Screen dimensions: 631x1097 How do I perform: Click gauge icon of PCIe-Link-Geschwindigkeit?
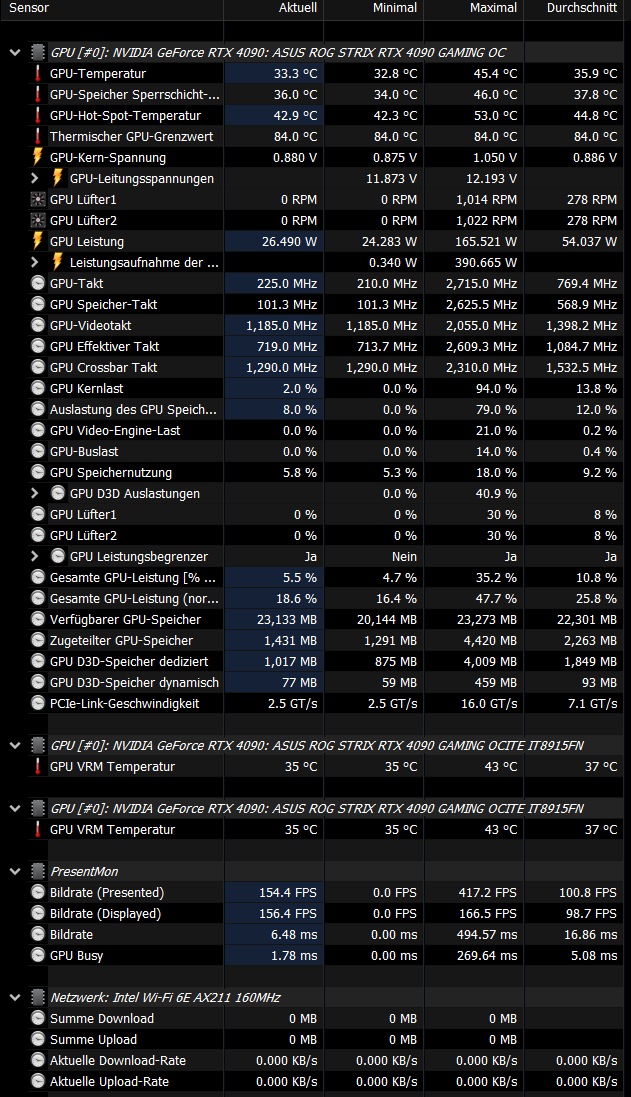click(x=38, y=703)
